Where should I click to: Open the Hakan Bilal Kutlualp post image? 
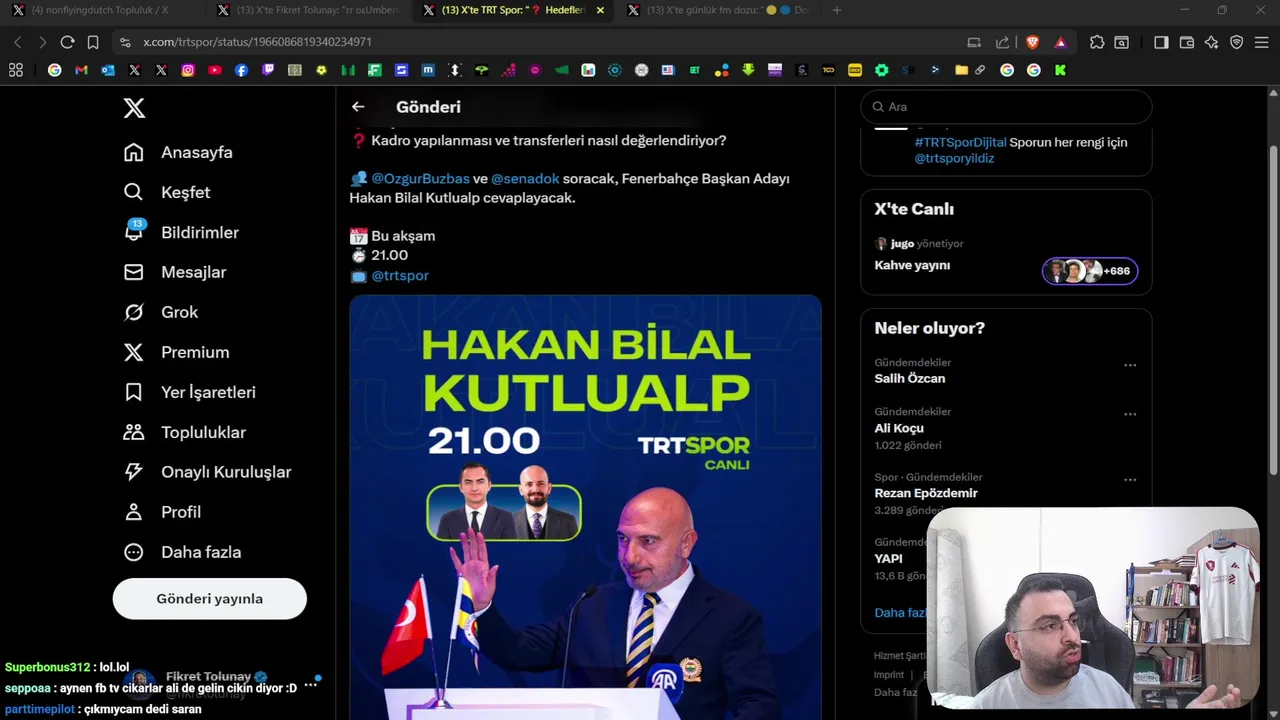point(585,507)
